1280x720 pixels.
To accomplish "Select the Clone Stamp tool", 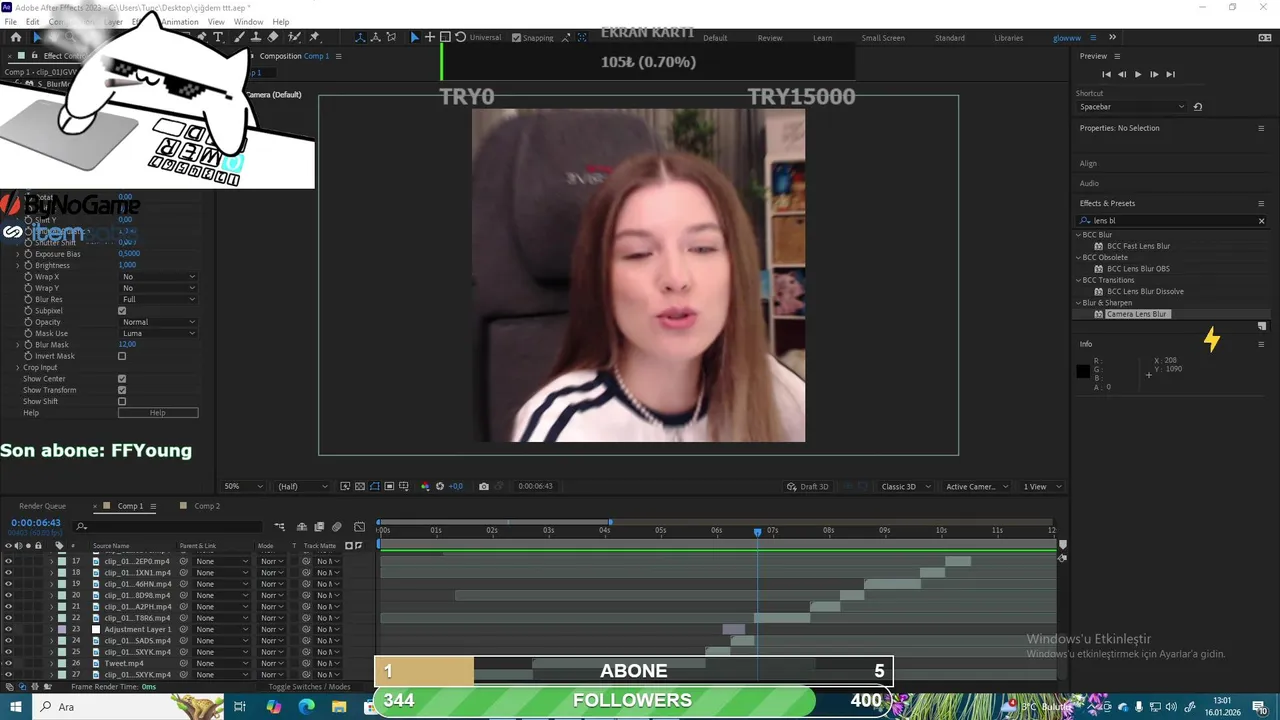I will [255, 37].
